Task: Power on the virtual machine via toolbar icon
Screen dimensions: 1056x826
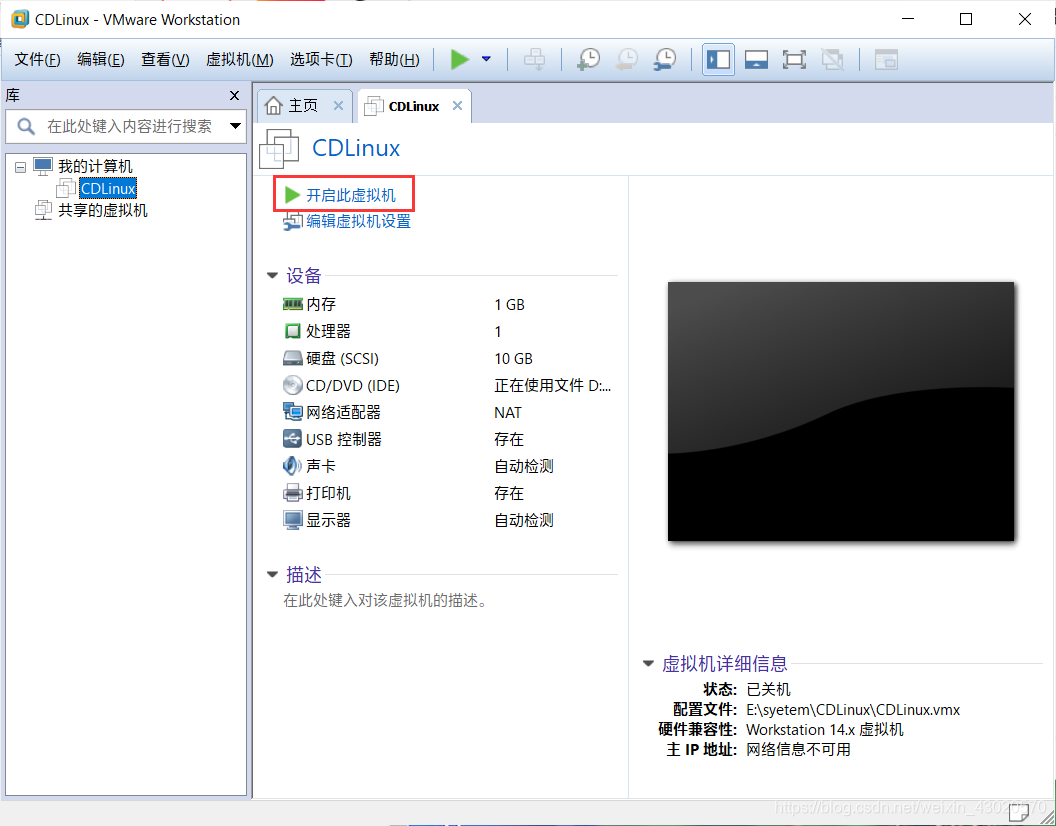Action: point(460,59)
